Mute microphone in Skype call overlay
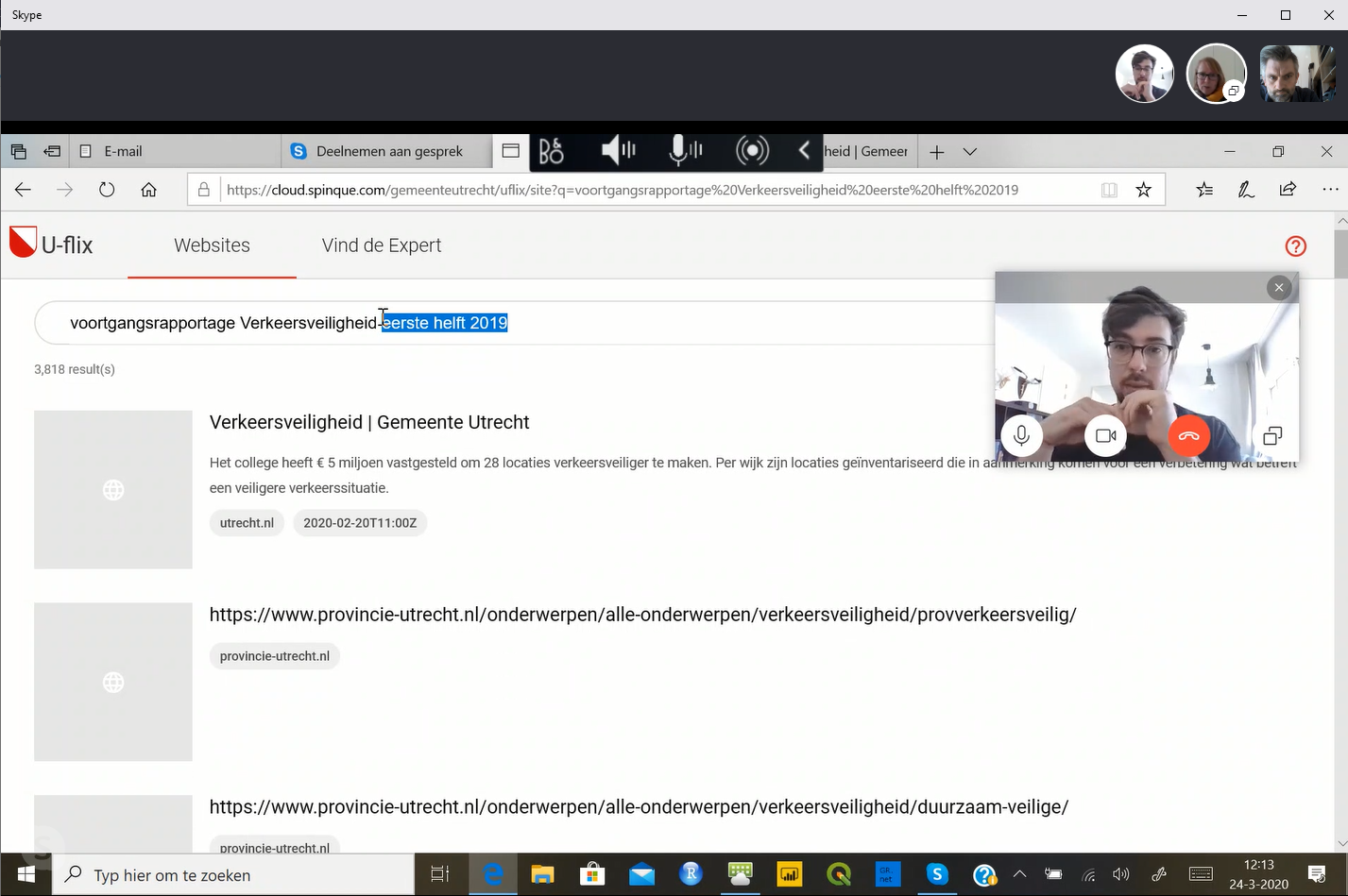The image size is (1348, 896). (x=1021, y=436)
